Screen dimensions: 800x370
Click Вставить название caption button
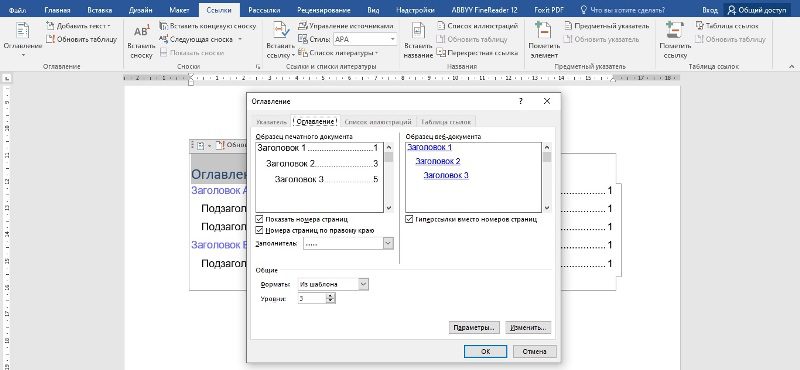418,41
